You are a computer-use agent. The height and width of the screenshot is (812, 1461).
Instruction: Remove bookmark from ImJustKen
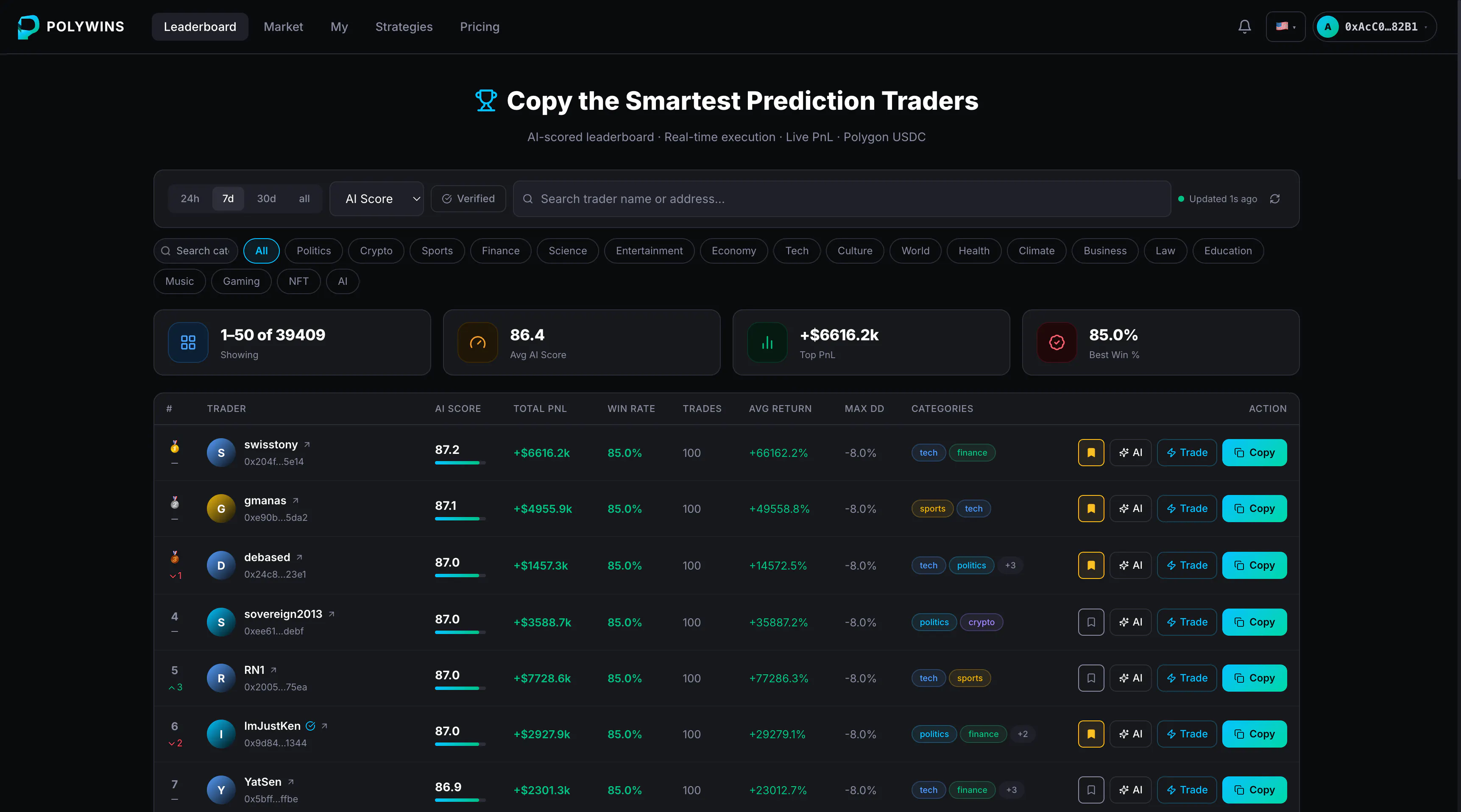click(x=1091, y=734)
